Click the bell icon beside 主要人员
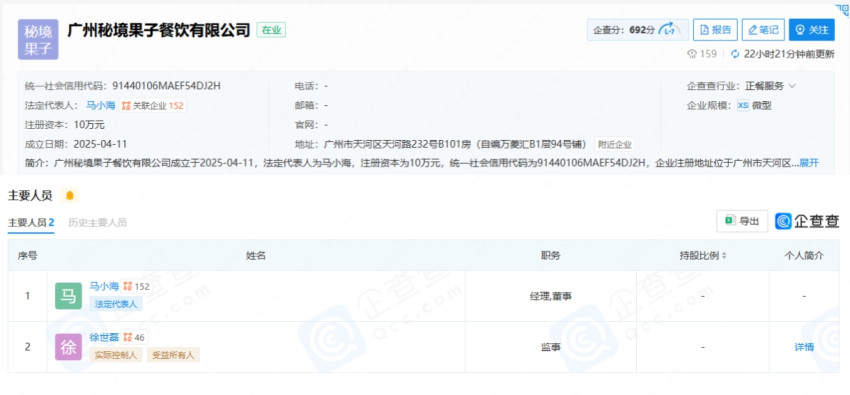850x395 pixels. 69,195
